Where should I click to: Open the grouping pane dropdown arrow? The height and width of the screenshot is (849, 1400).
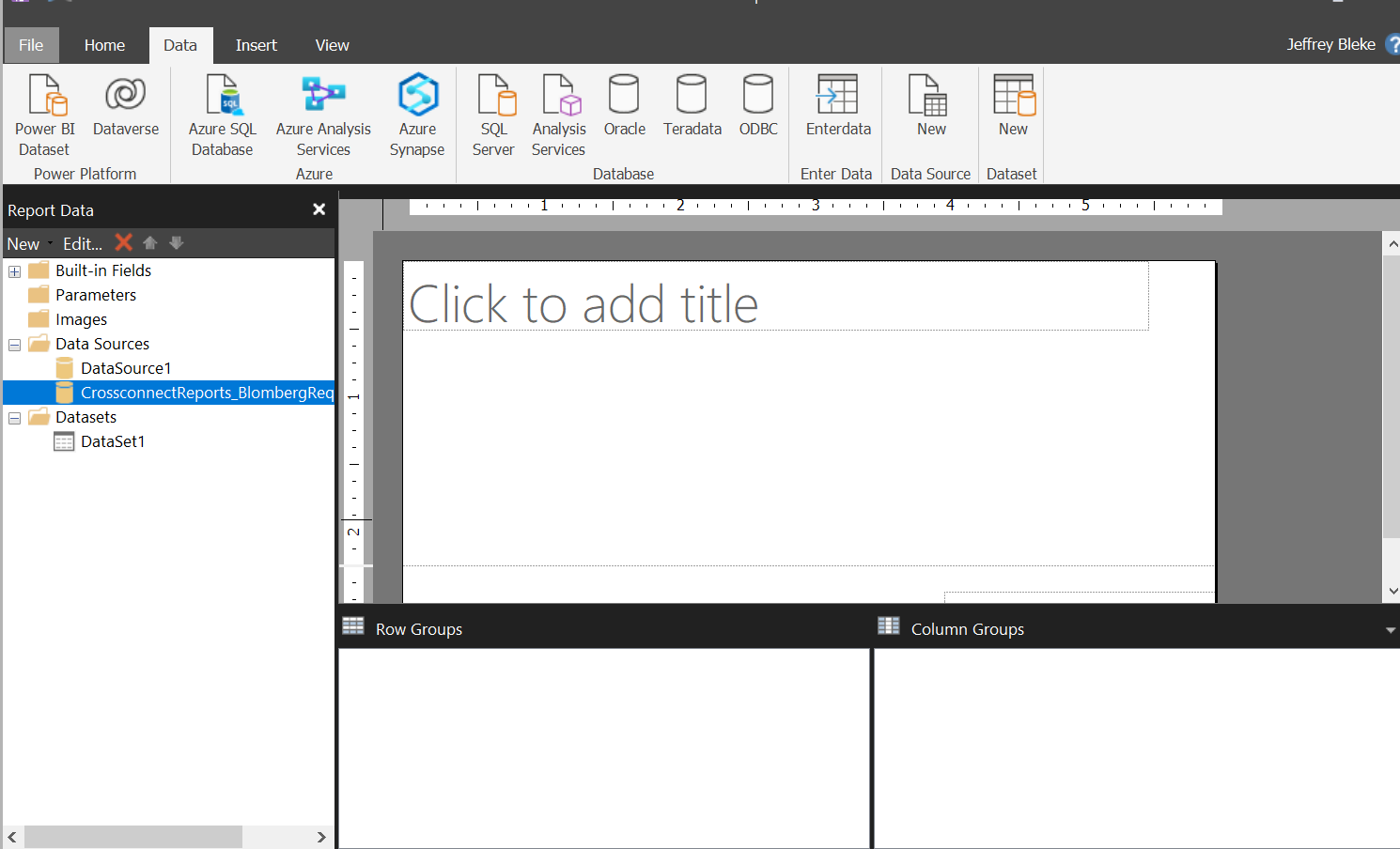pyautogui.click(x=1391, y=630)
